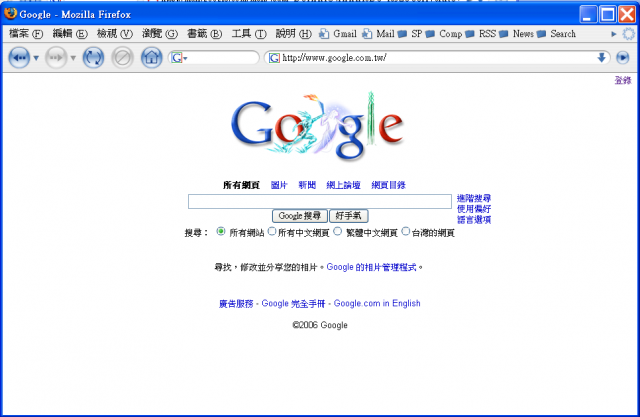Open the 編輯 (E) menu
The width and height of the screenshot is (640, 417).
70,34
